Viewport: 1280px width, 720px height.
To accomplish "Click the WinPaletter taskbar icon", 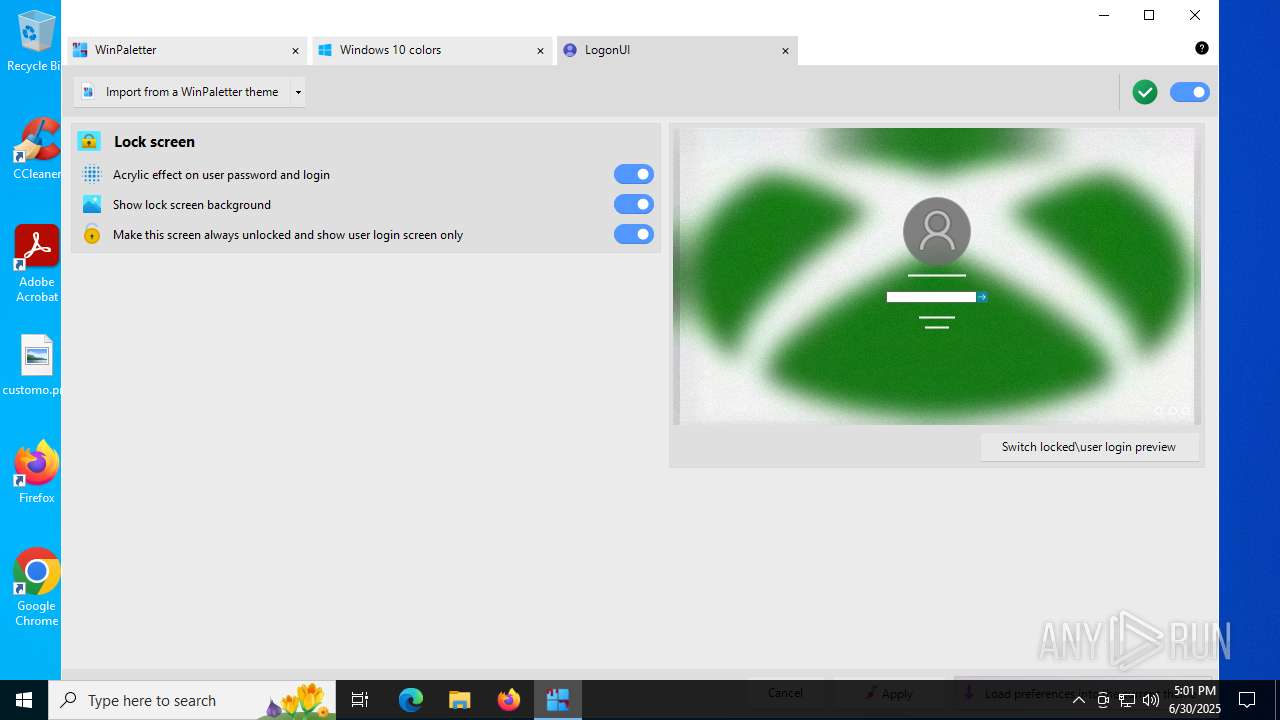I will [557, 700].
